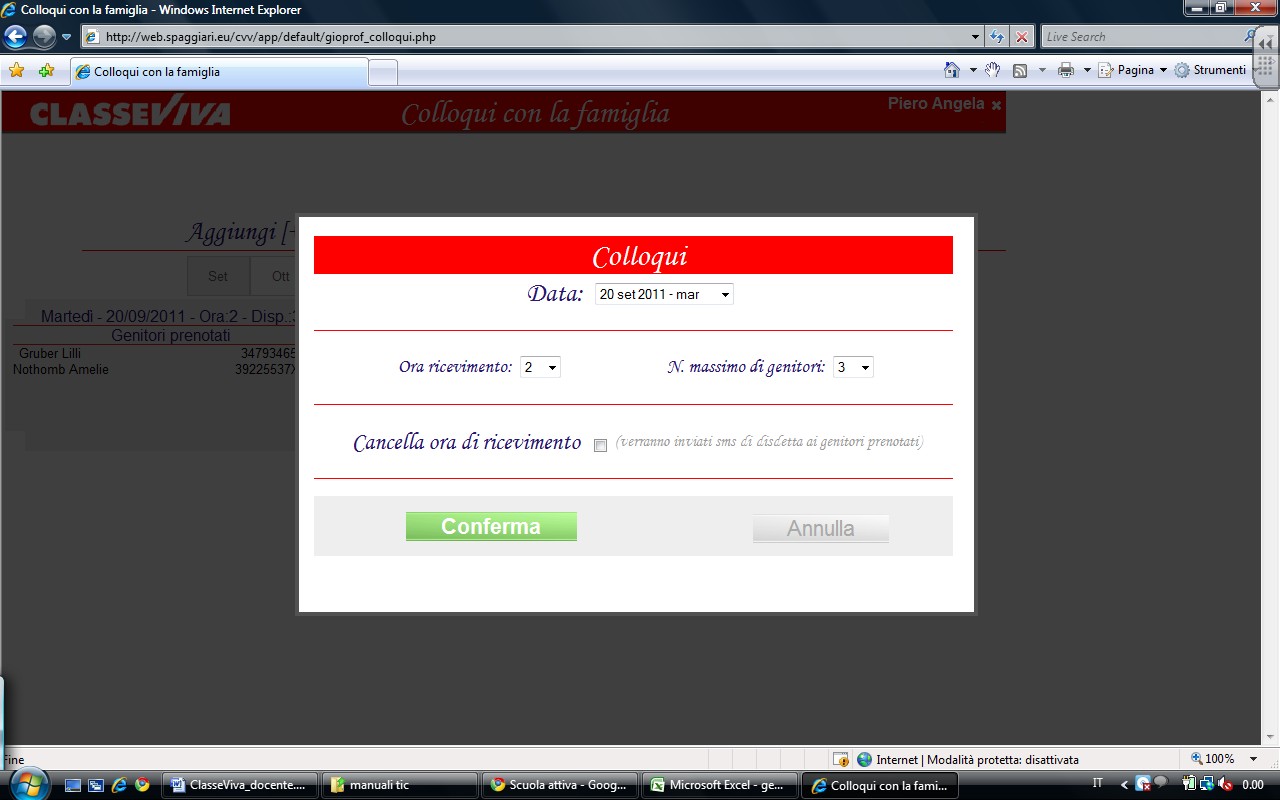Open the Data dropdown showing 20 set 2011
Viewport: 1280px width, 800px height.
[x=664, y=295]
